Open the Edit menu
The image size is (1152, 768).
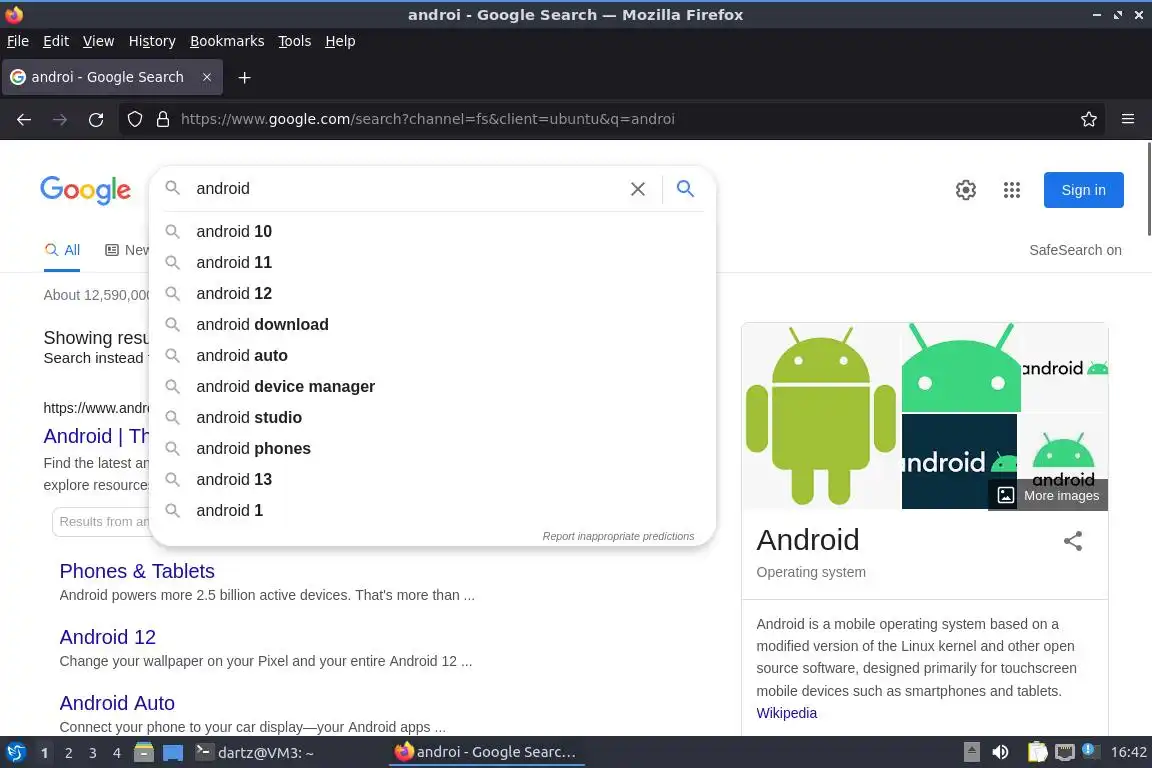pos(56,41)
